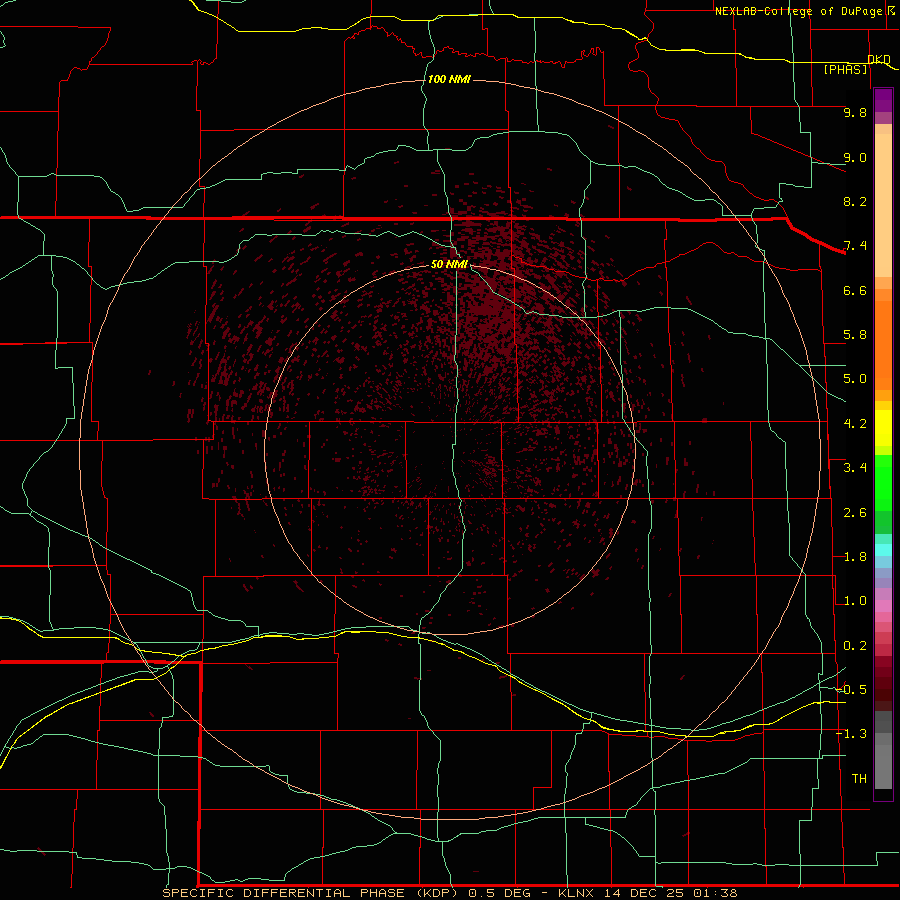The image size is (900, 900).
Task: Click the 9.0 value on the color scale
Action: [855, 157]
